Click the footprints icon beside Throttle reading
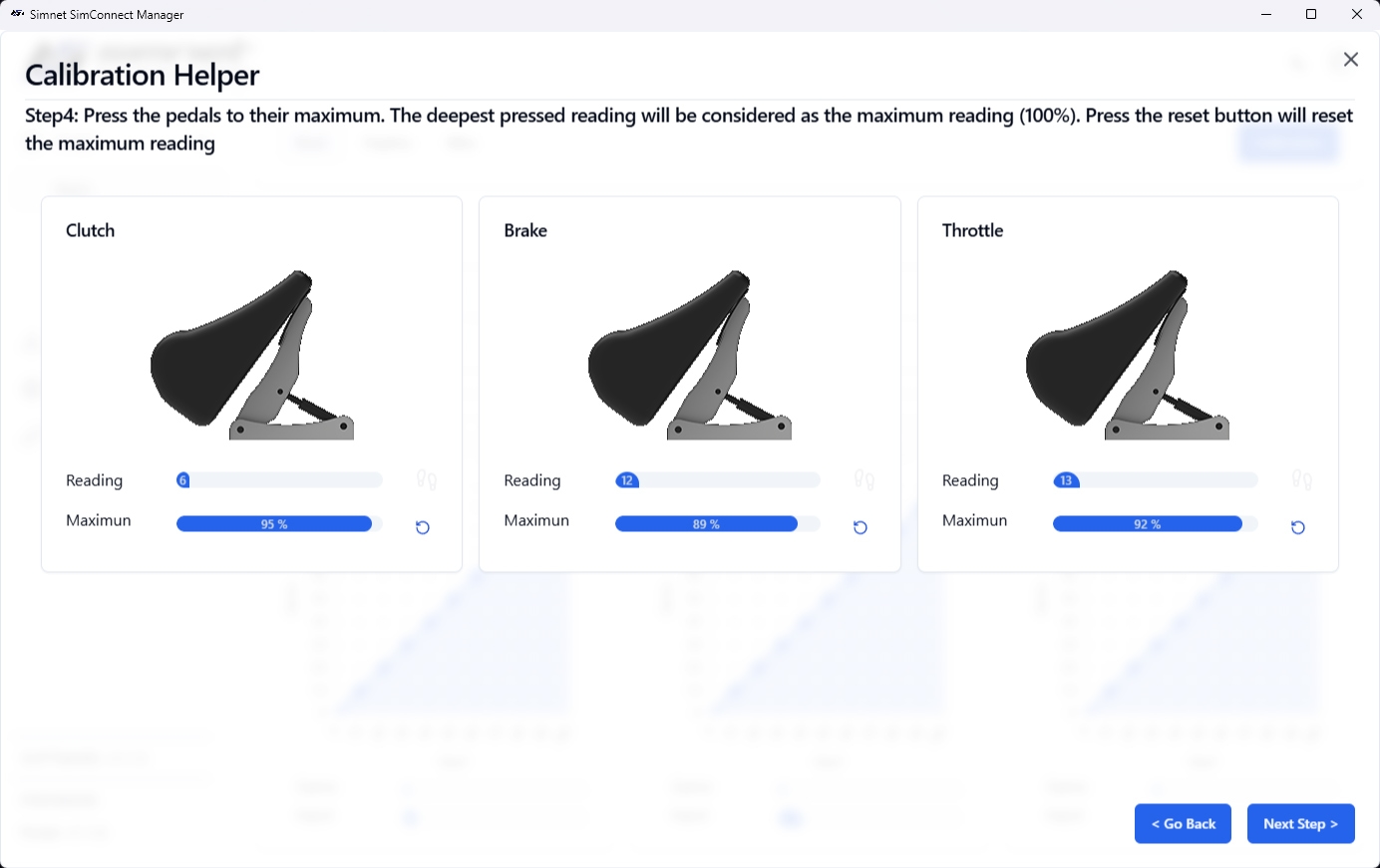Screen dimensions: 1380x868 [x=1302, y=480]
